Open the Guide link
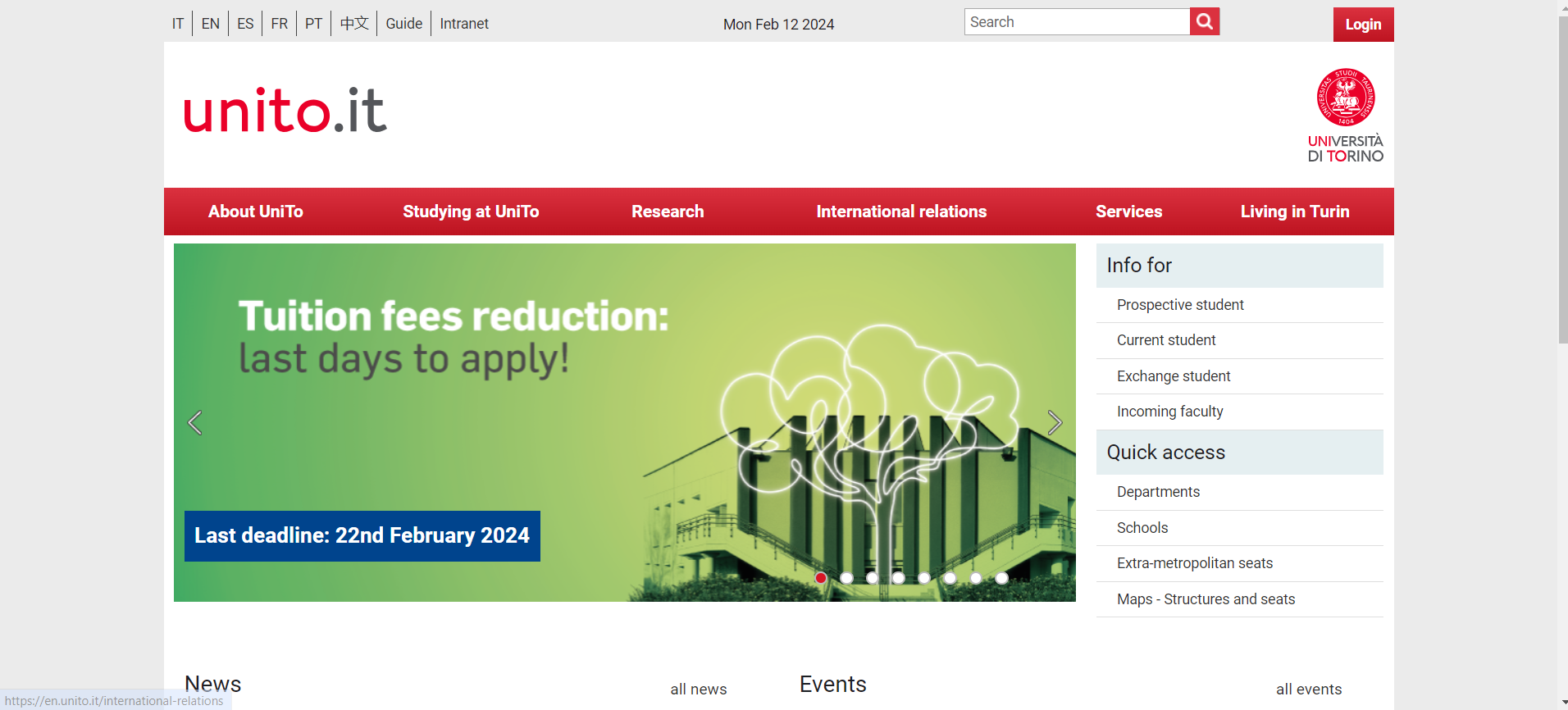Viewport: 1568px width, 710px height. (x=404, y=24)
